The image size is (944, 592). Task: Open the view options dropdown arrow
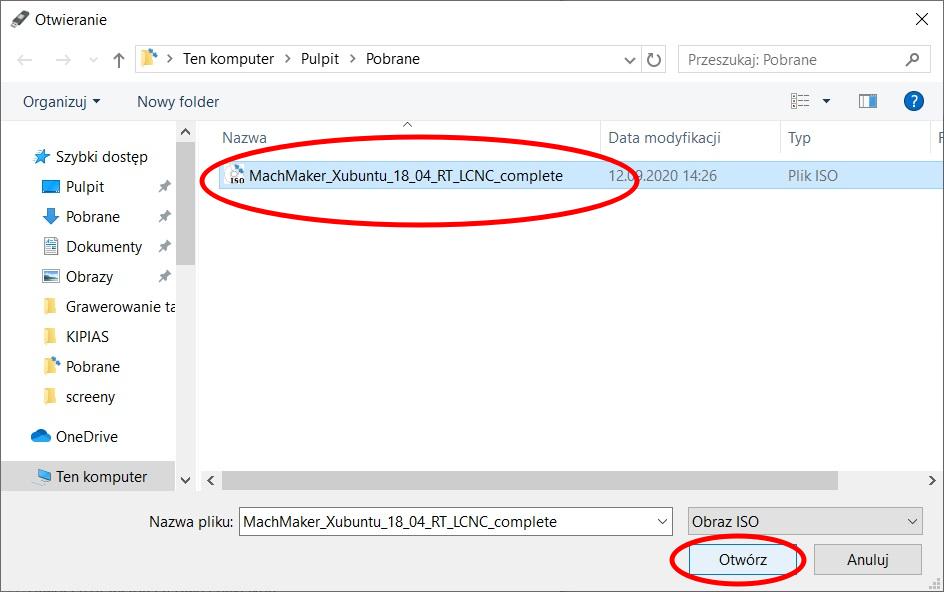(826, 101)
